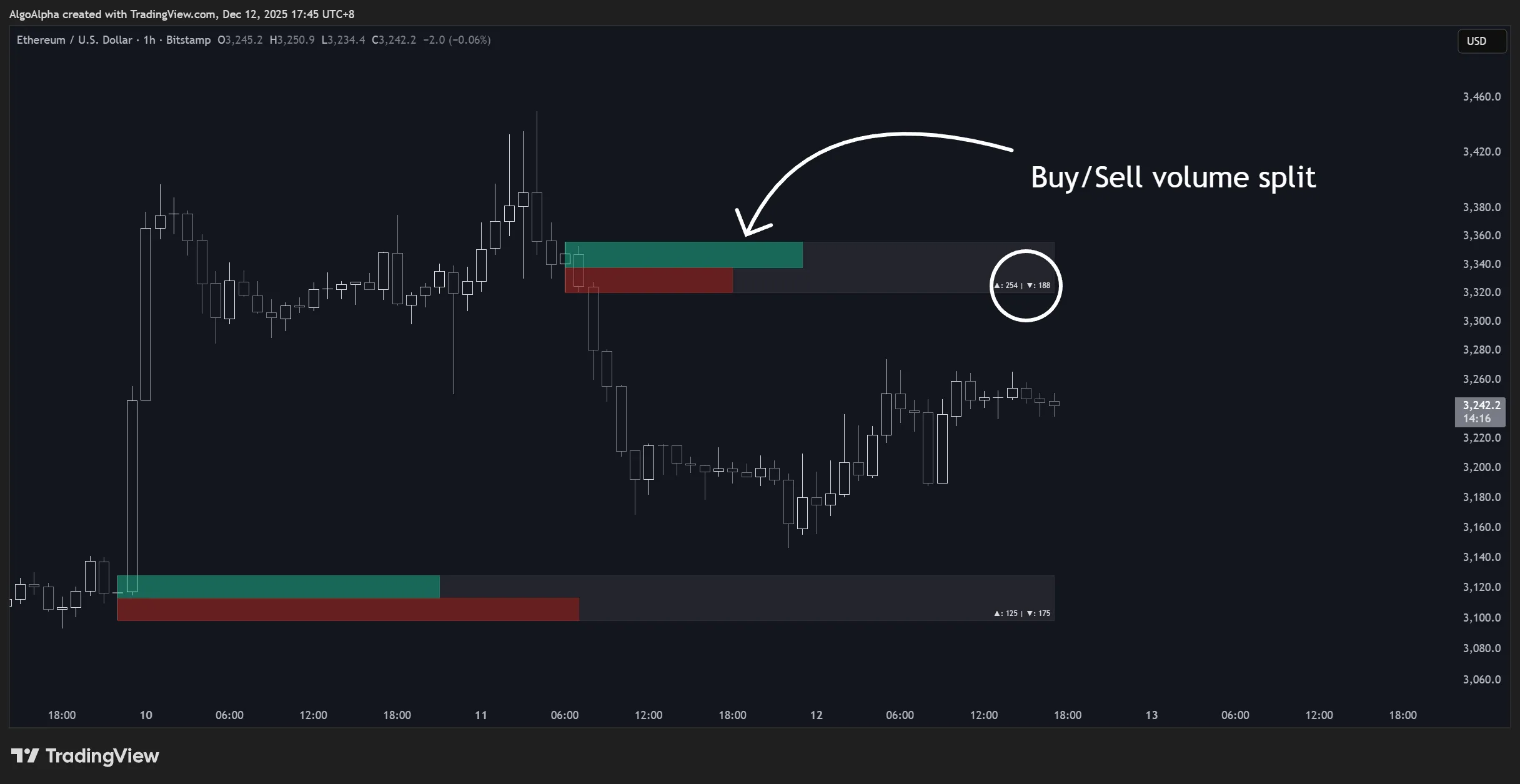Click the curved arrow's arrowhead
1520x784 pixels.
tap(748, 227)
